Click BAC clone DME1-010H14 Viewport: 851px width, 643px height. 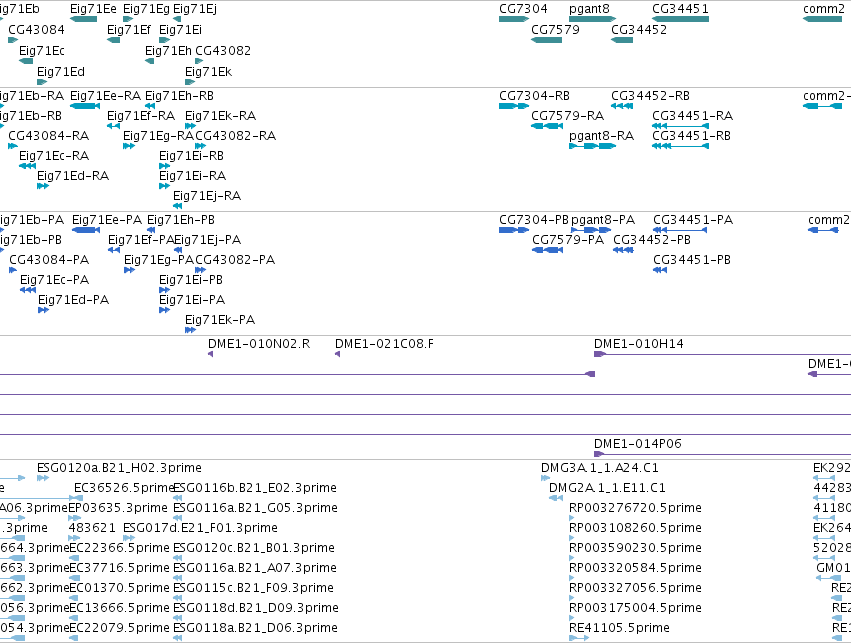click(639, 344)
